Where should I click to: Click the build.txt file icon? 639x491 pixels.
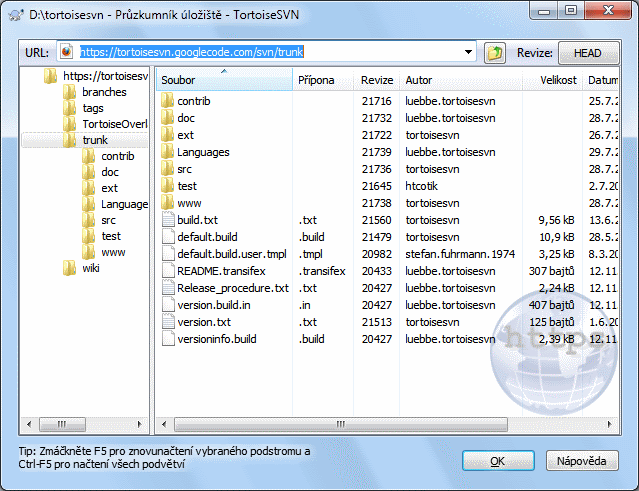168,220
